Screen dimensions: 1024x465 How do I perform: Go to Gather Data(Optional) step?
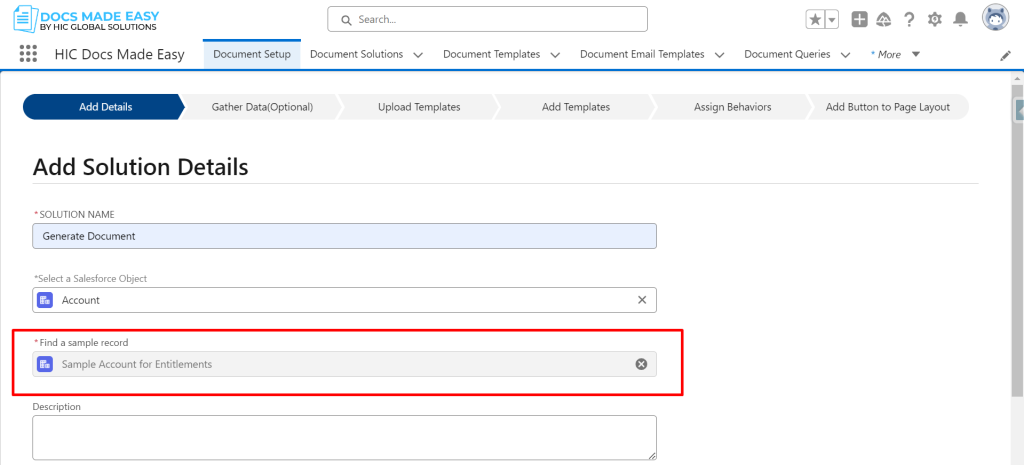pos(263,107)
